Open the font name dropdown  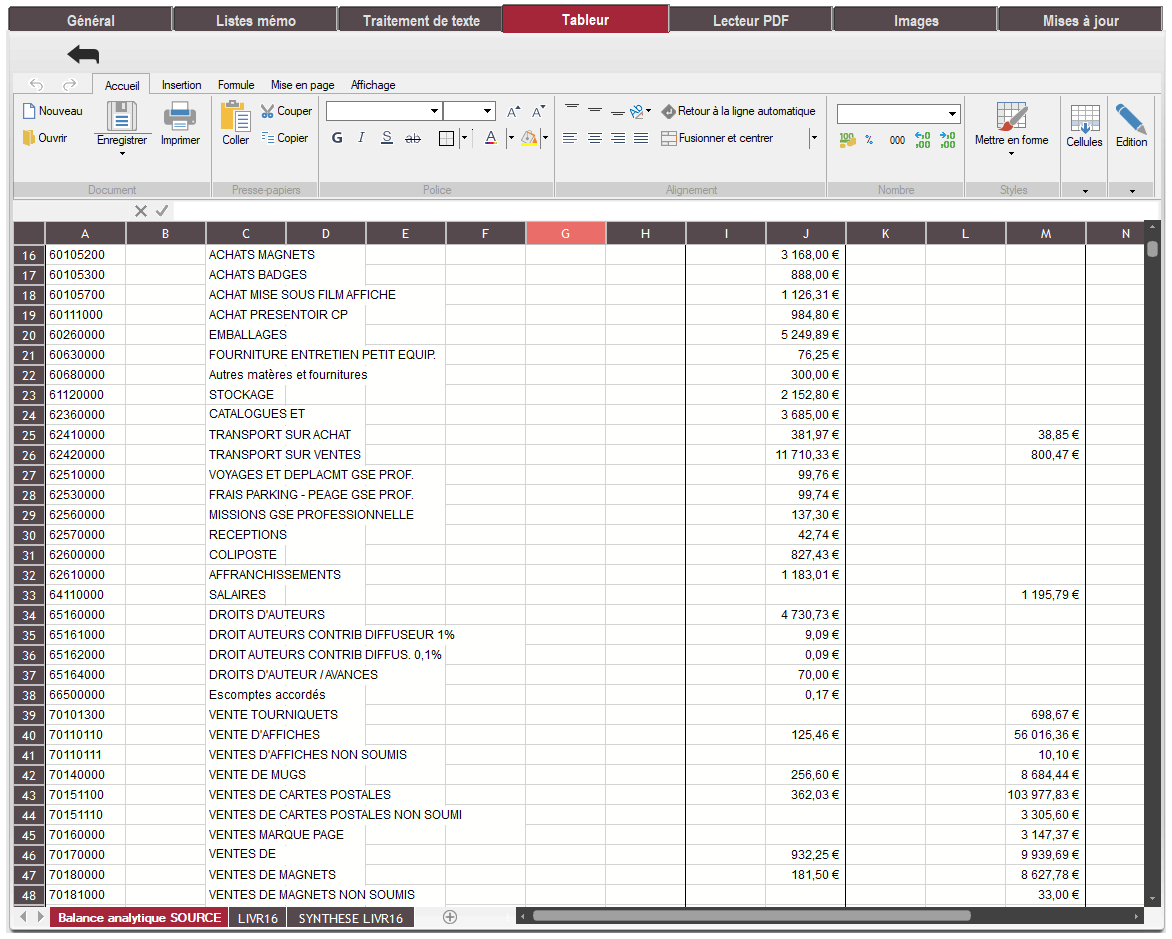pyautogui.click(x=434, y=111)
